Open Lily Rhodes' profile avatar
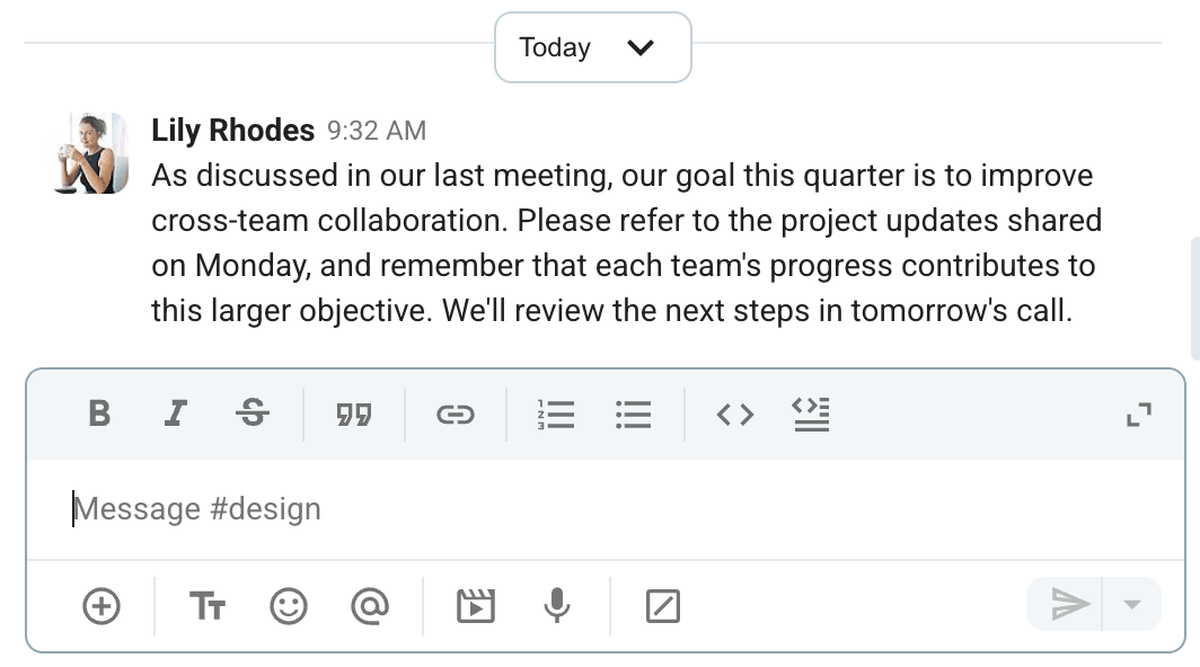 click(90, 152)
